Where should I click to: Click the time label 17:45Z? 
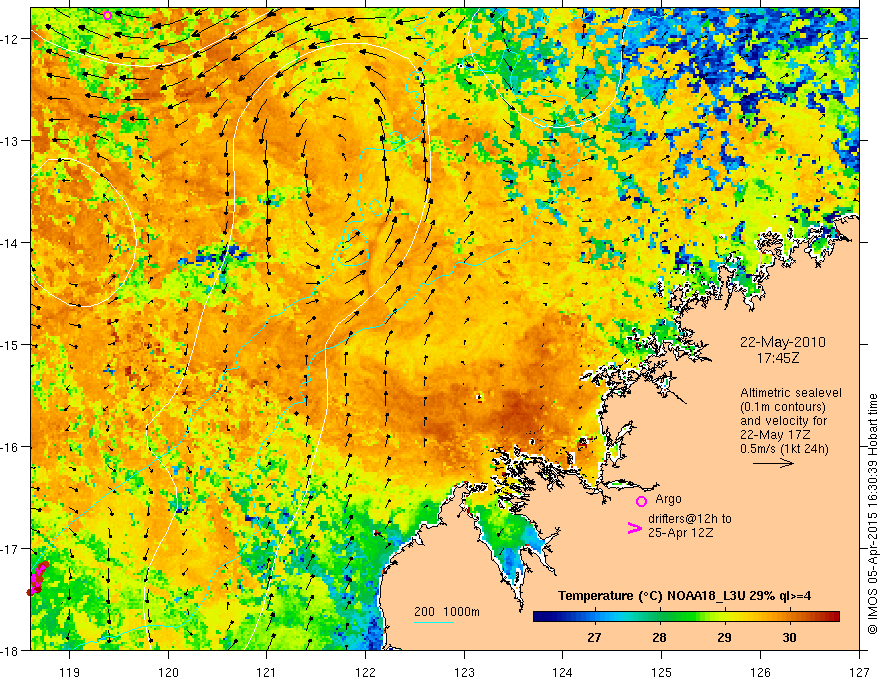(778, 357)
